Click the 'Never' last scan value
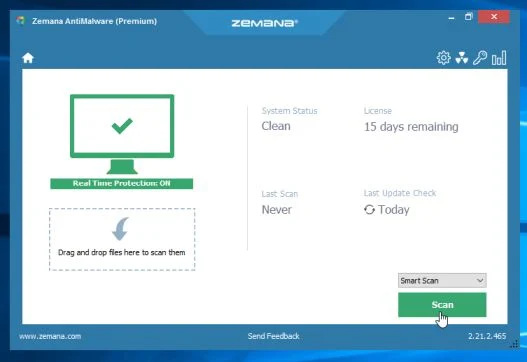The image size is (527, 362). tap(277, 210)
